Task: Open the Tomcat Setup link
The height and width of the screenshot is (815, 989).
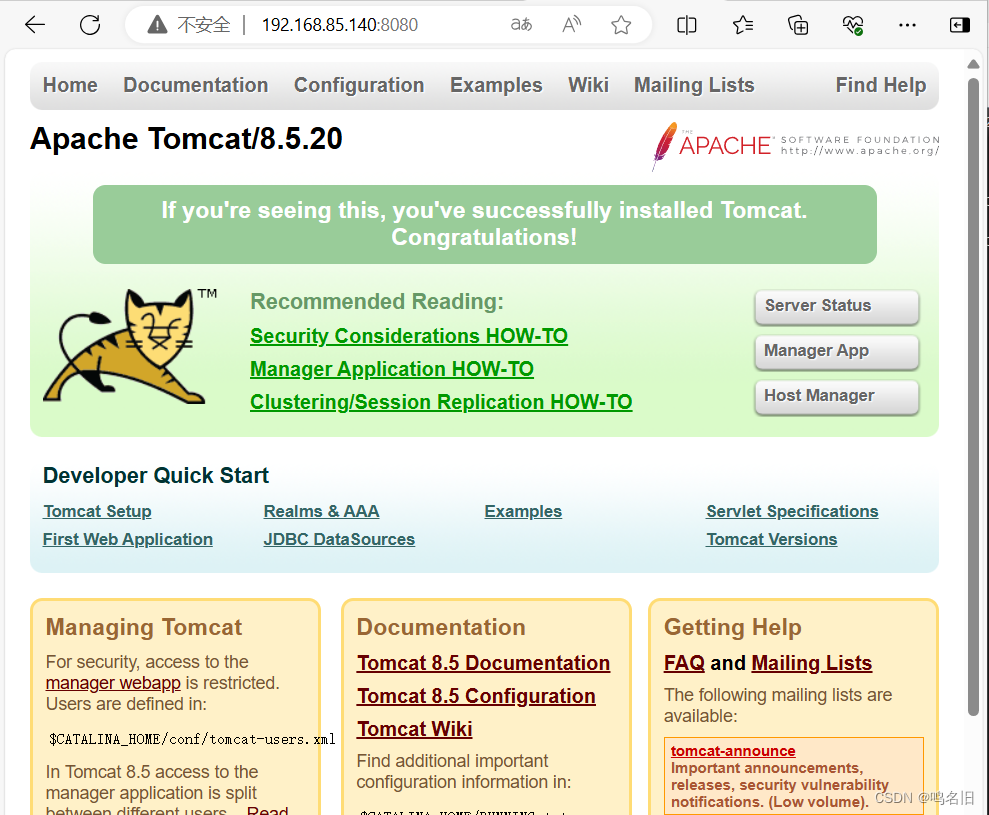Action: [x=97, y=512]
